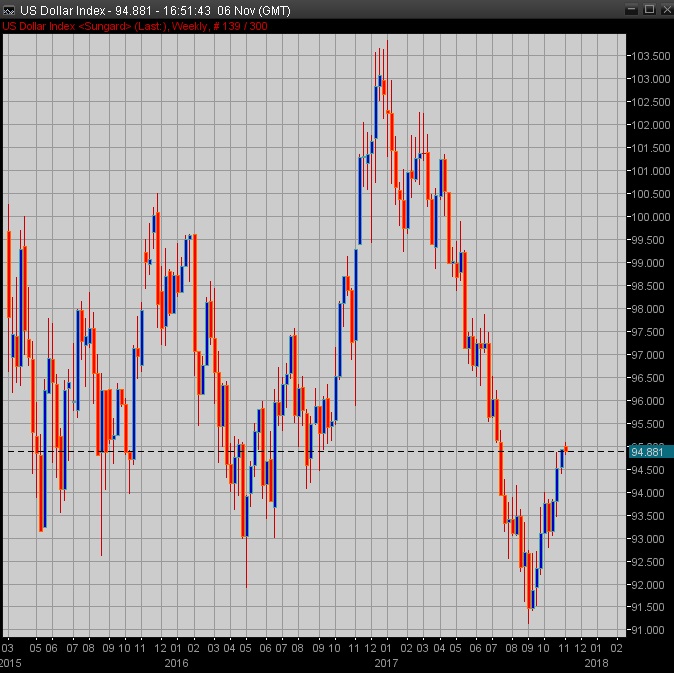674x673 pixels.
Task: Click the 92.500 price axis label
Action: (650, 562)
